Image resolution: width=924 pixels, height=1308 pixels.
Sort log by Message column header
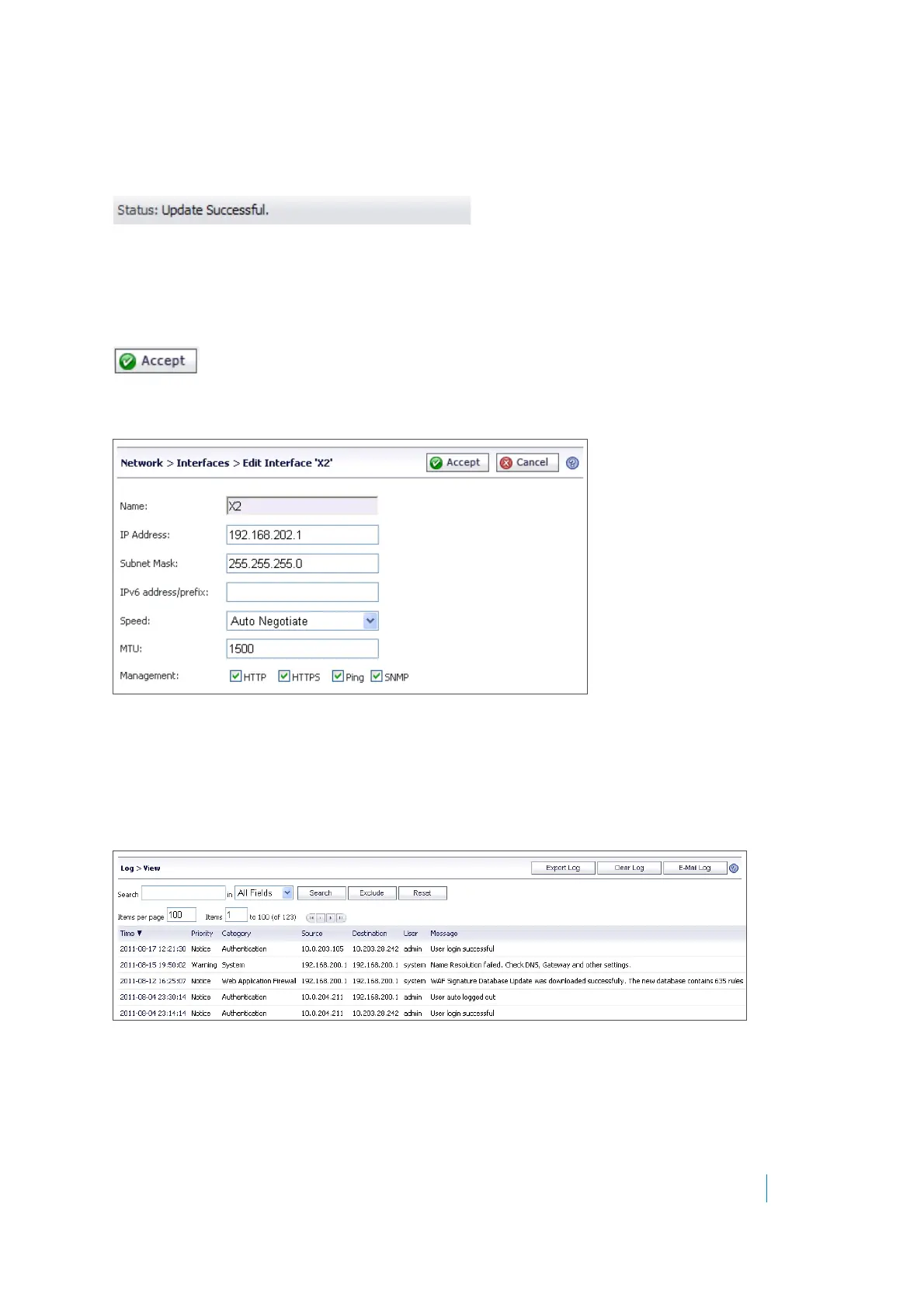coord(444,934)
